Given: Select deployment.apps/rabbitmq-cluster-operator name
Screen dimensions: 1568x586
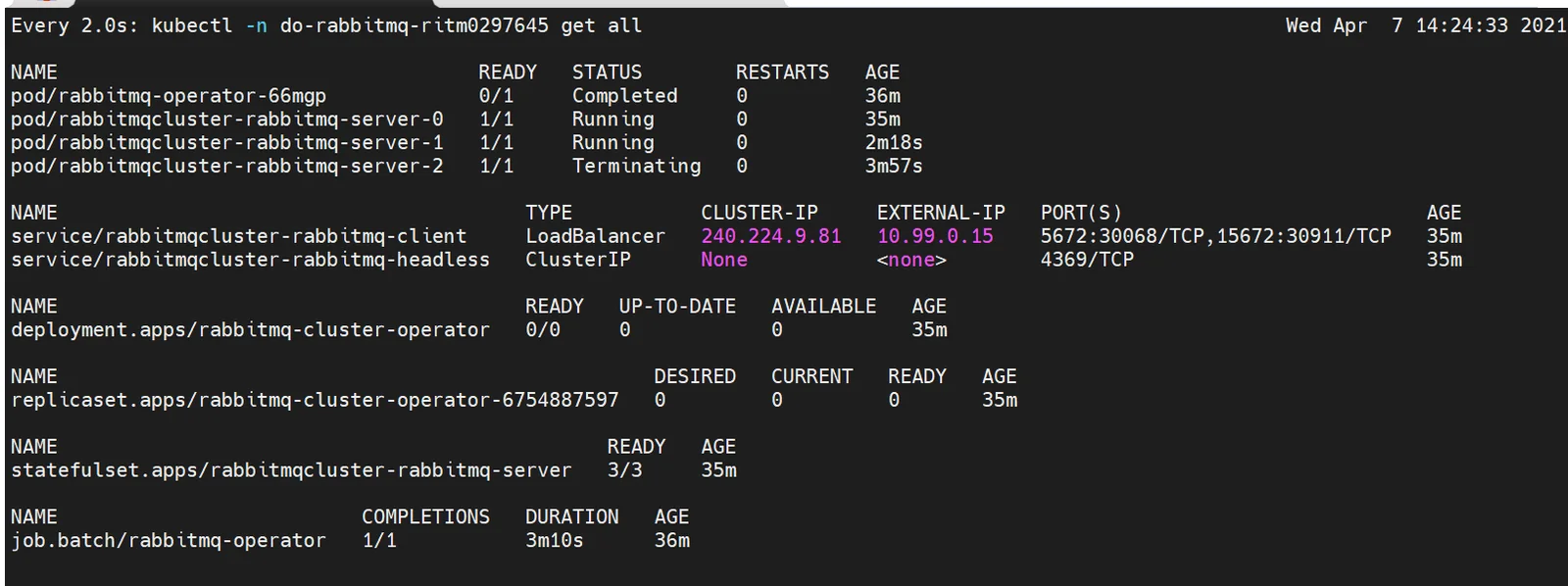Looking at the screenshot, I should 250,330.
